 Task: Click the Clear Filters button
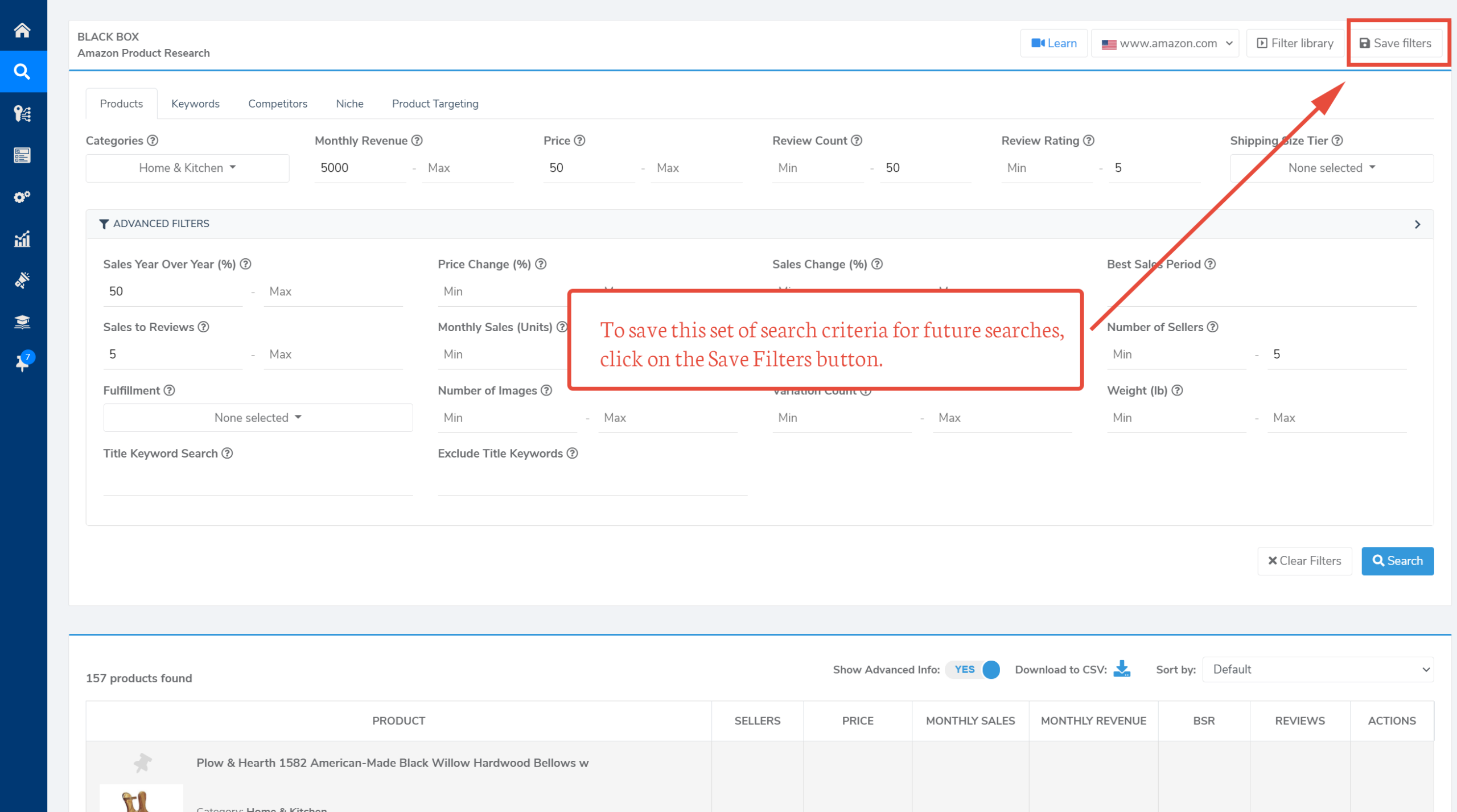pos(1304,561)
